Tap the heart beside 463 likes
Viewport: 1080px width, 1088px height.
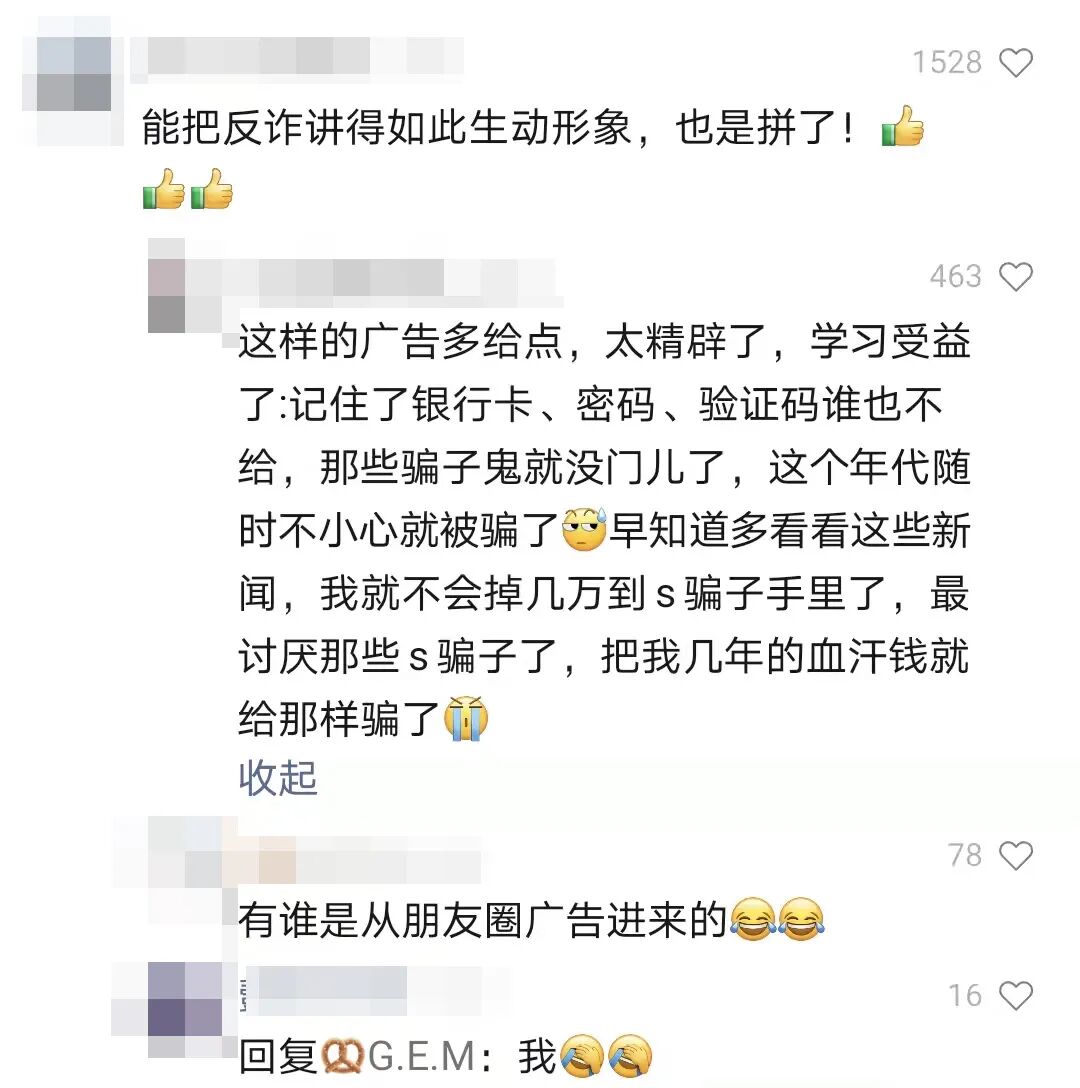click(x=1016, y=277)
